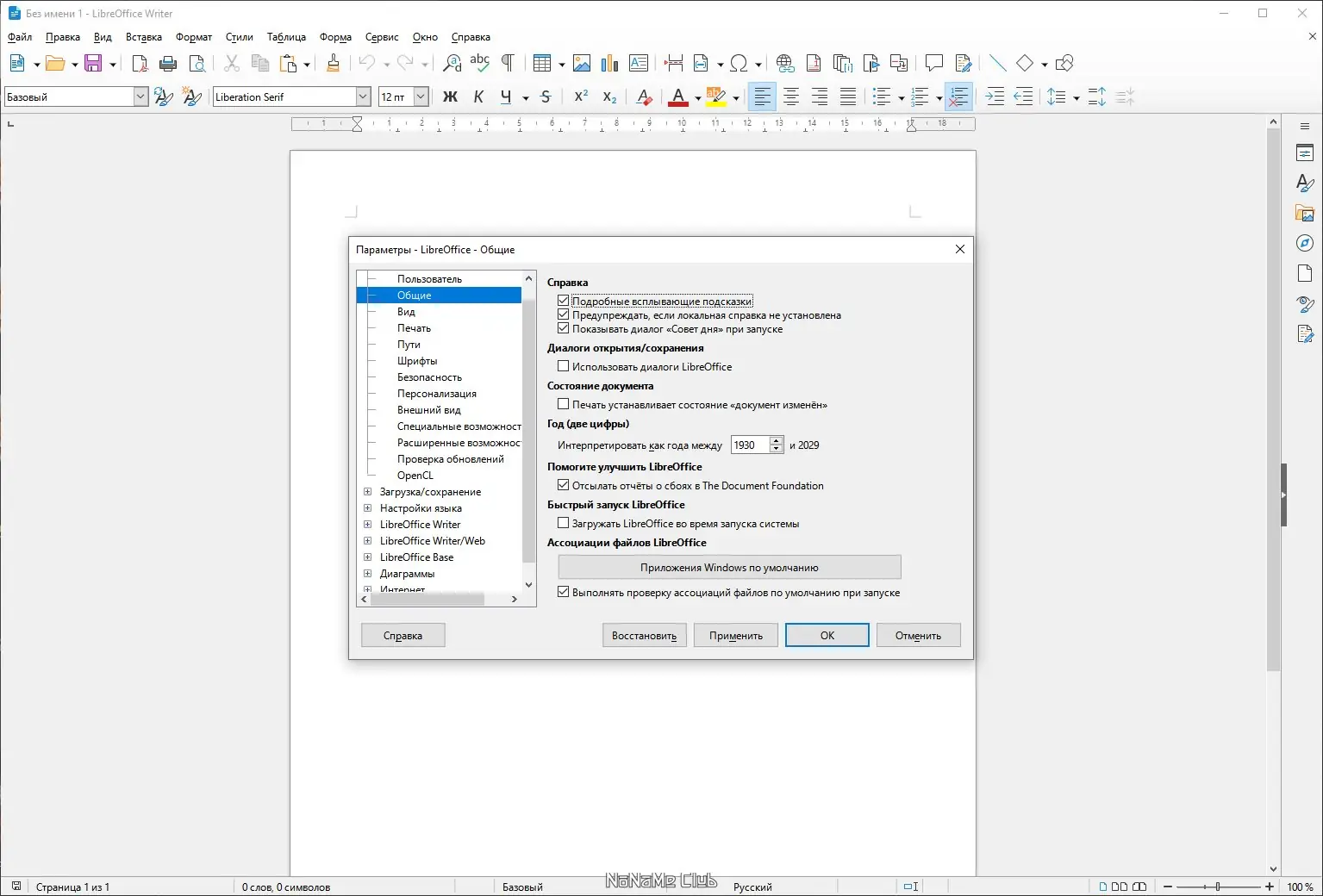This screenshot has width=1323, height=896.
Task: Open the font size dropdown
Action: click(421, 97)
